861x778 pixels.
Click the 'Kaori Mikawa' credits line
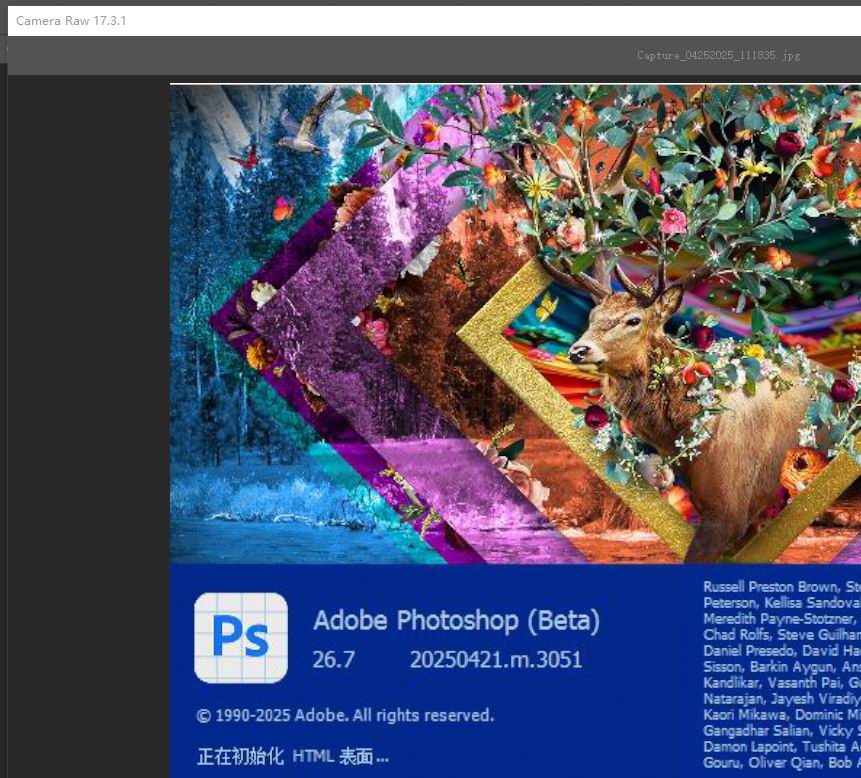[x=782, y=715]
